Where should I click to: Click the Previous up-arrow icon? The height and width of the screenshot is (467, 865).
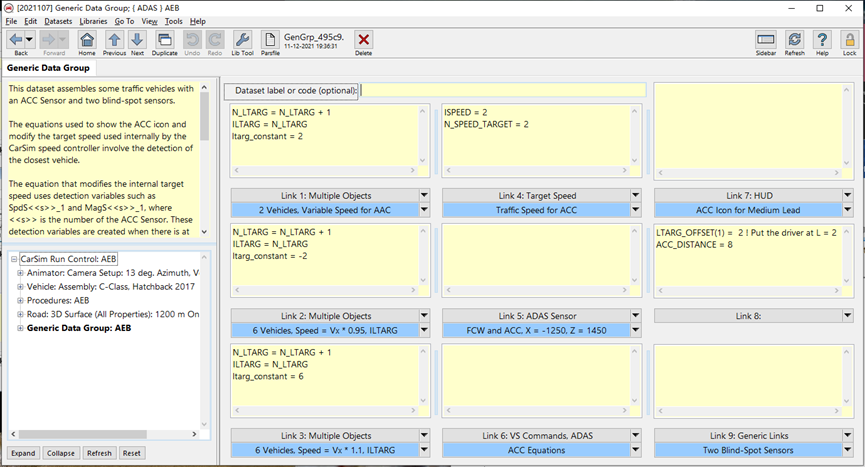pyautogui.click(x=114, y=40)
